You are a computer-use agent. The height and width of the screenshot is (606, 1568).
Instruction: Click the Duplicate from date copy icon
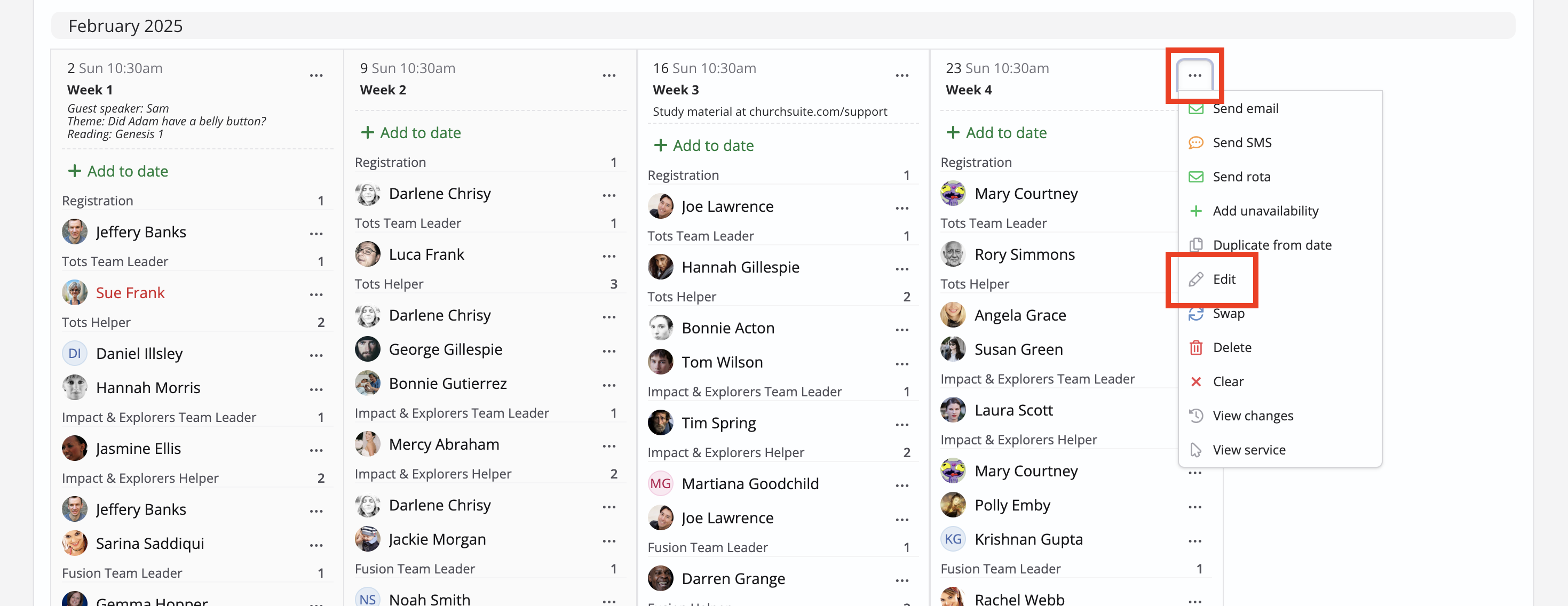(1195, 245)
